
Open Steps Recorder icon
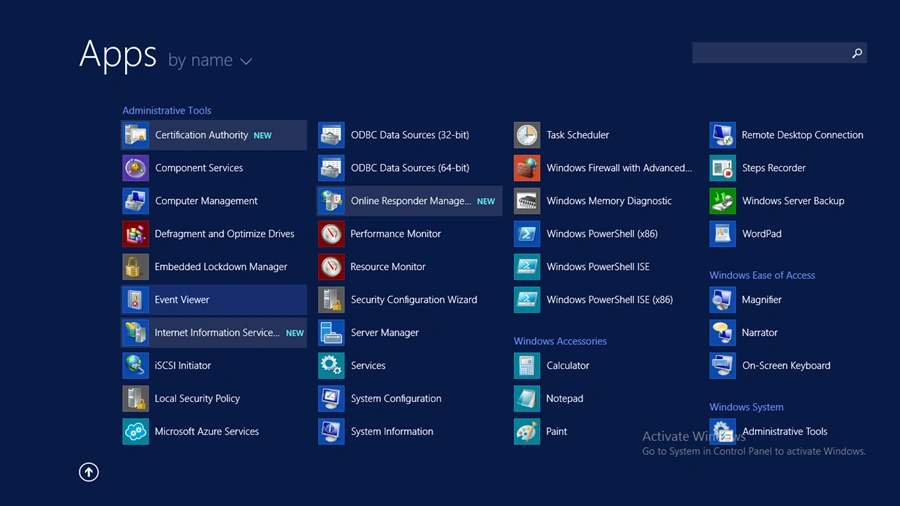click(x=723, y=168)
